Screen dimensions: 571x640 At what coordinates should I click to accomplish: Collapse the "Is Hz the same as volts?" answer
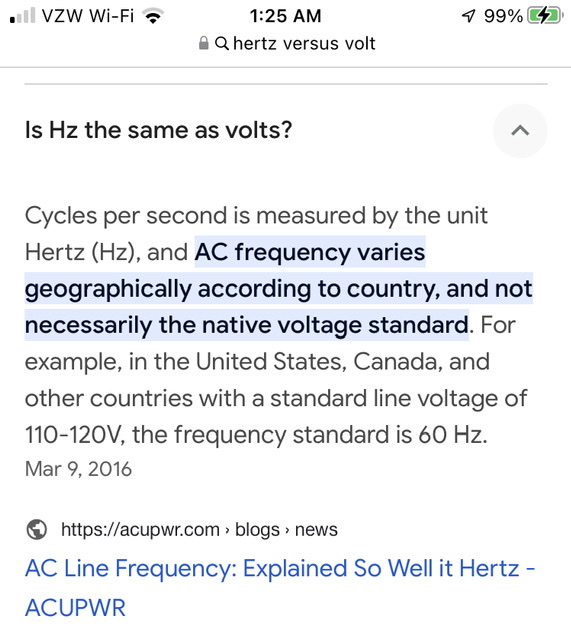point(520,131)
